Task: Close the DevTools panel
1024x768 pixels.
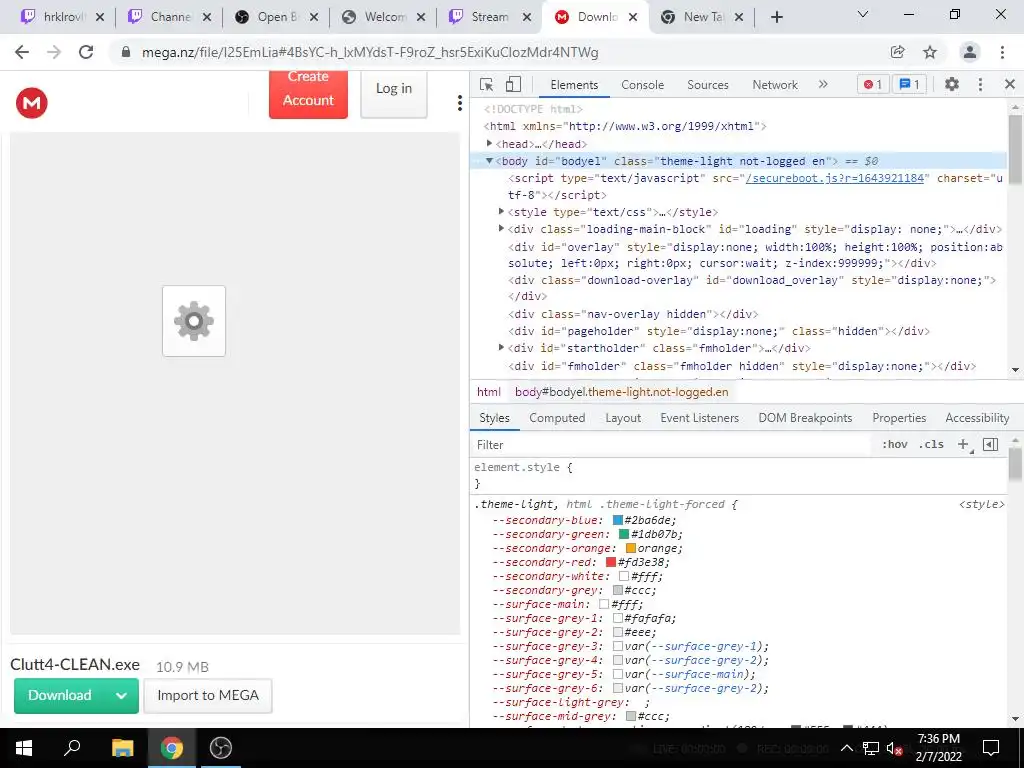Action: pos(1010,84)
